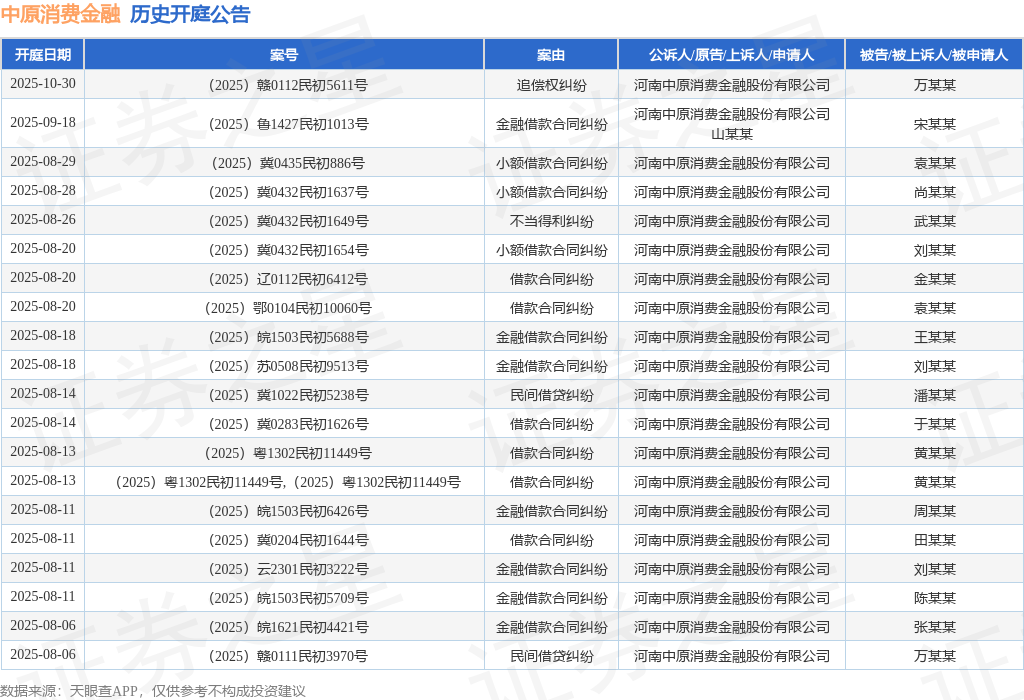The height and width of the screenshot is (700, 1024).
Task: Click case number (2025)鄂0104民初10060号
Action: point(287,308)
